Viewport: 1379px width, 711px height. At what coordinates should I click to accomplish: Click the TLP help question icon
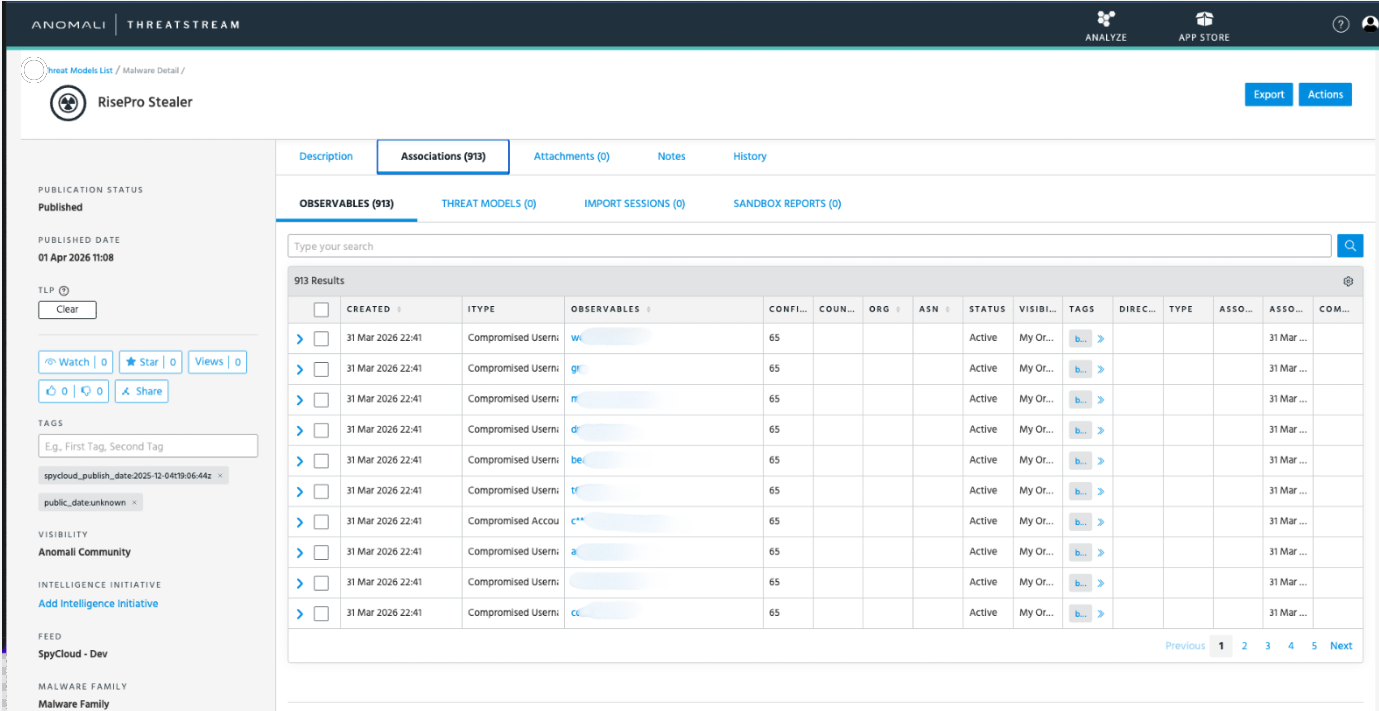pyautogui.click(x=64, y=290)
